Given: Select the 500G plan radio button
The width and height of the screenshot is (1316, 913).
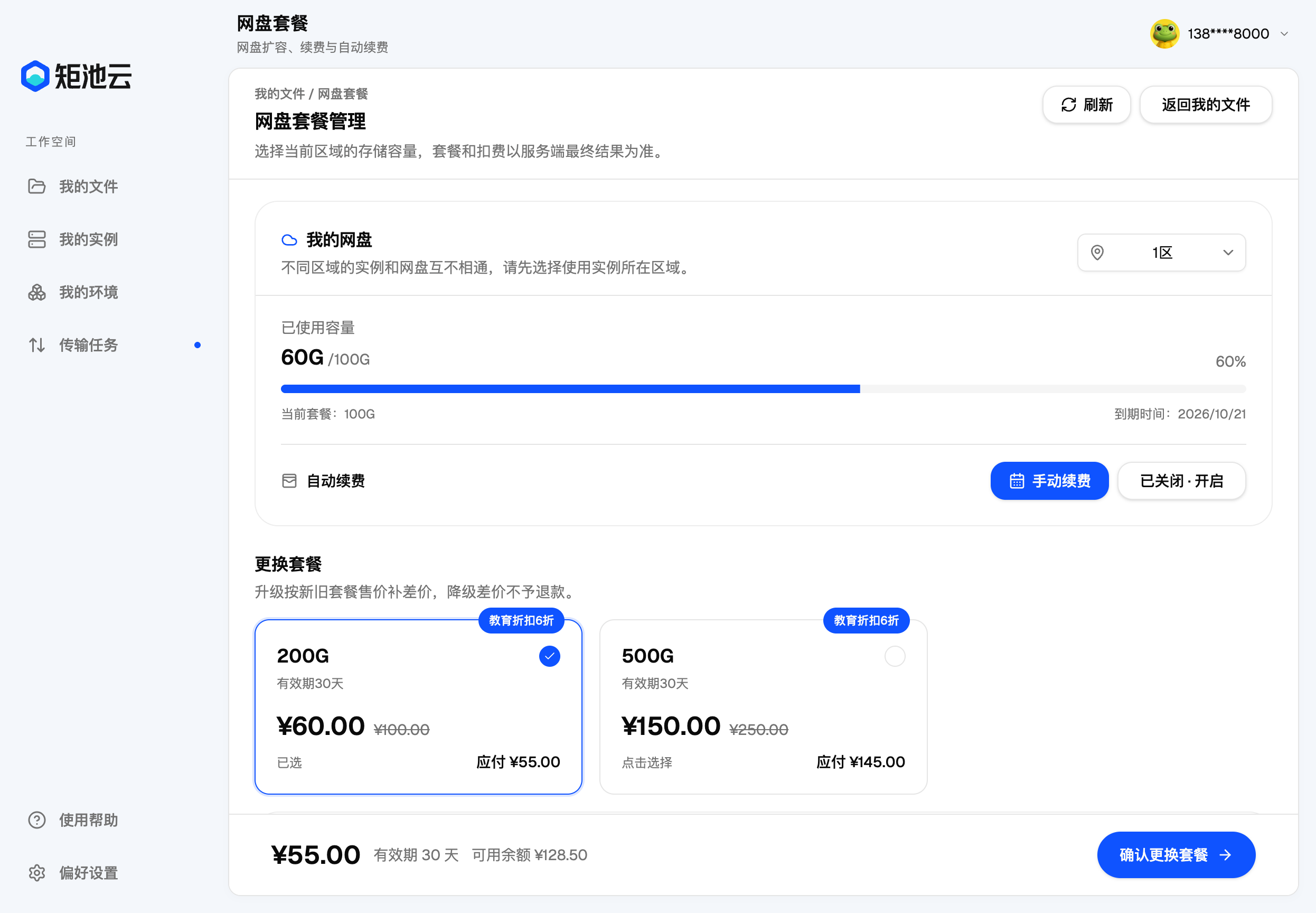Looking at the screenshot, I should [895, 656].
